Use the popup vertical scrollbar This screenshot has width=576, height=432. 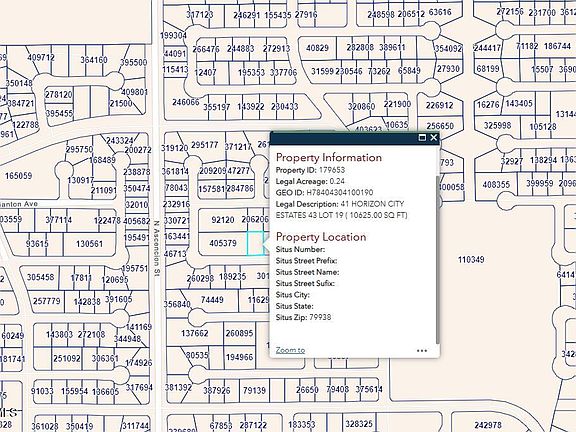[437, 259]
